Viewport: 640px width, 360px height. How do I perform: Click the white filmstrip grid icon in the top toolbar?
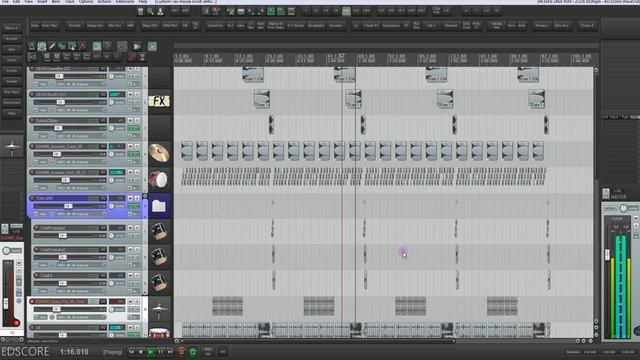(x=291, y=11)
